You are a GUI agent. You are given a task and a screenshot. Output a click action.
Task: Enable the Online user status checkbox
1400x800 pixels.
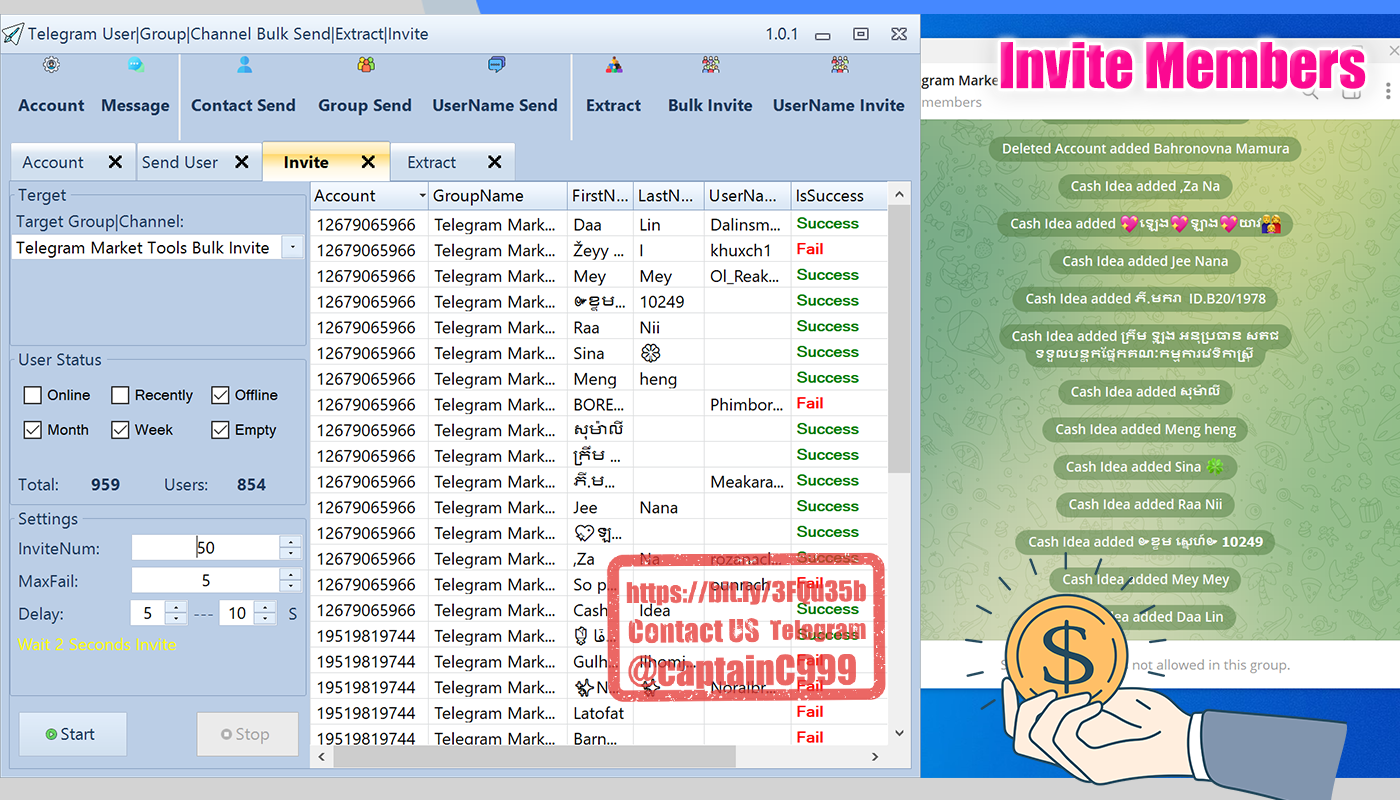tap(33, 395)
